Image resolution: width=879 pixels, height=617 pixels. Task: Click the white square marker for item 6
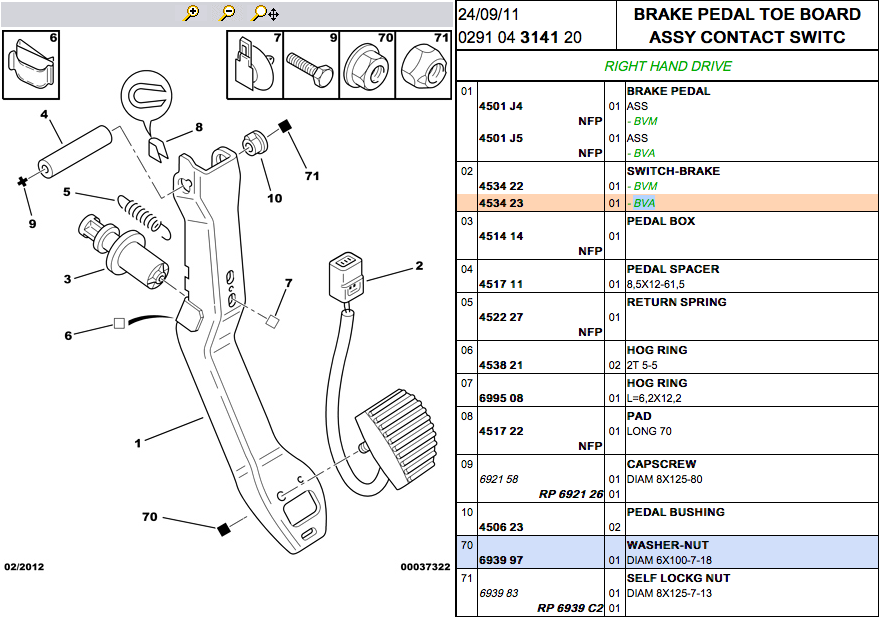click(x=119, y=323)
